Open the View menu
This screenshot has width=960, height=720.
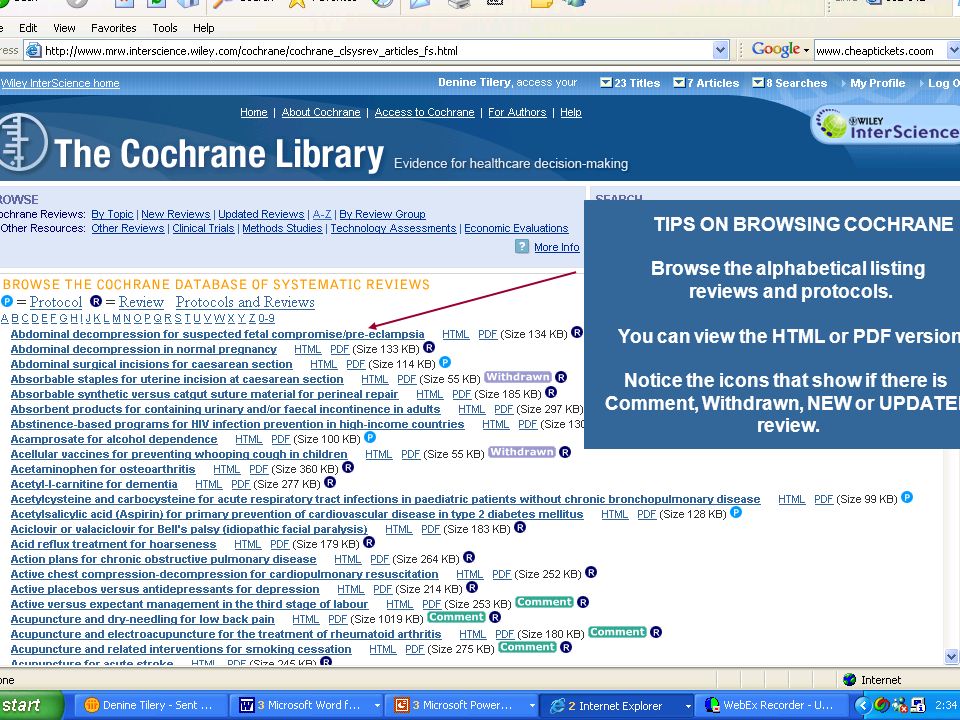(x=64, y=28)
